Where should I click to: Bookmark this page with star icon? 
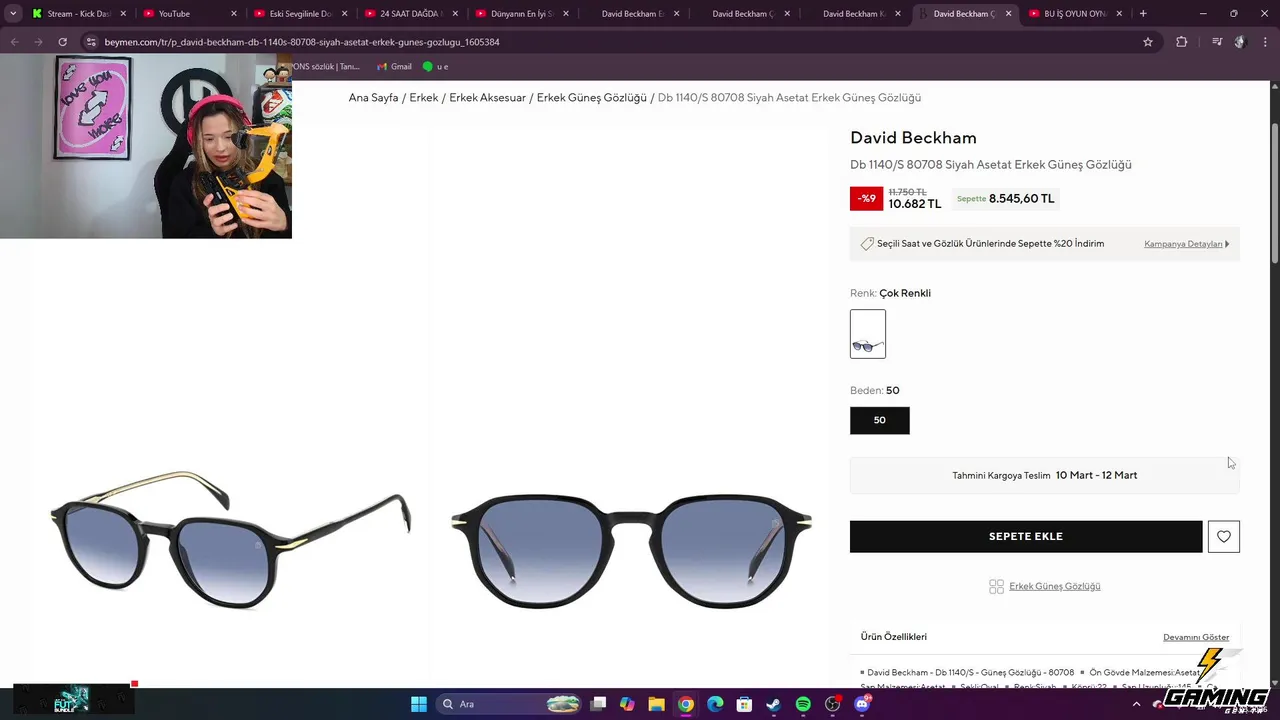tap(1148, 42)
